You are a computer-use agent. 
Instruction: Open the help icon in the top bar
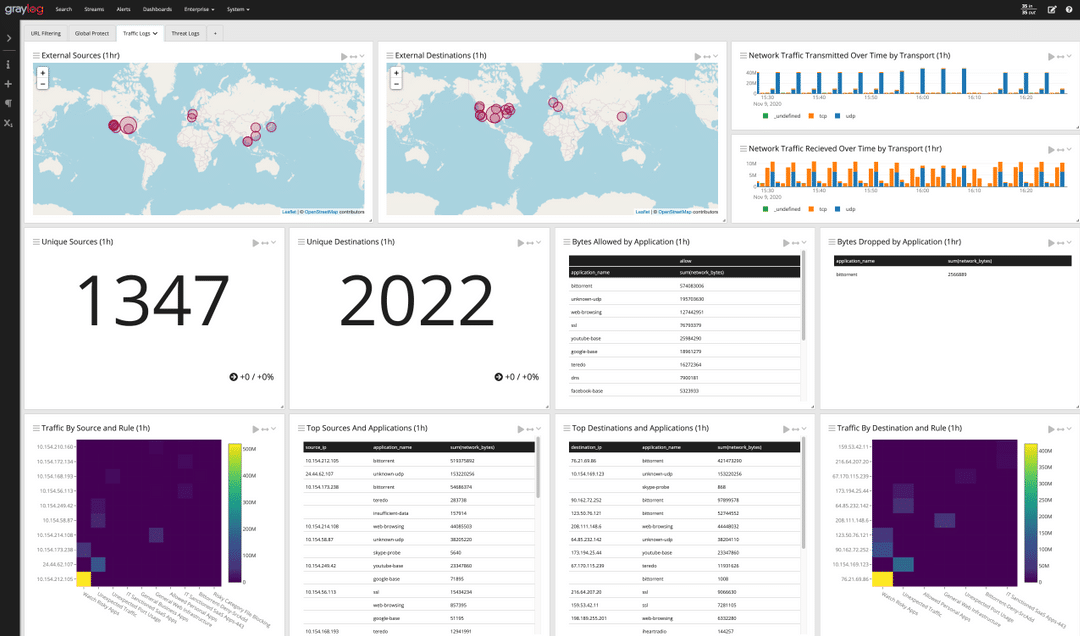(1069, 9)
